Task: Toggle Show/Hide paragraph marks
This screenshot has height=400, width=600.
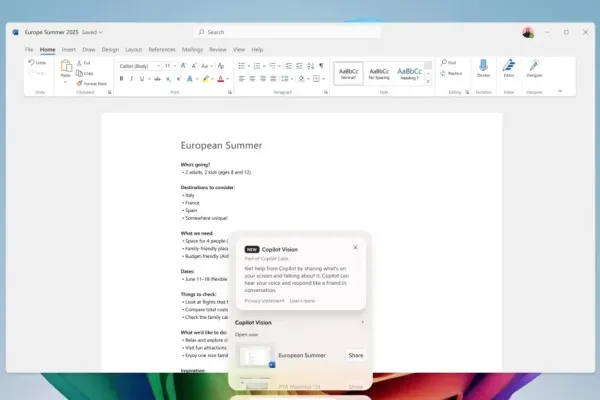Action: point(321,66)
